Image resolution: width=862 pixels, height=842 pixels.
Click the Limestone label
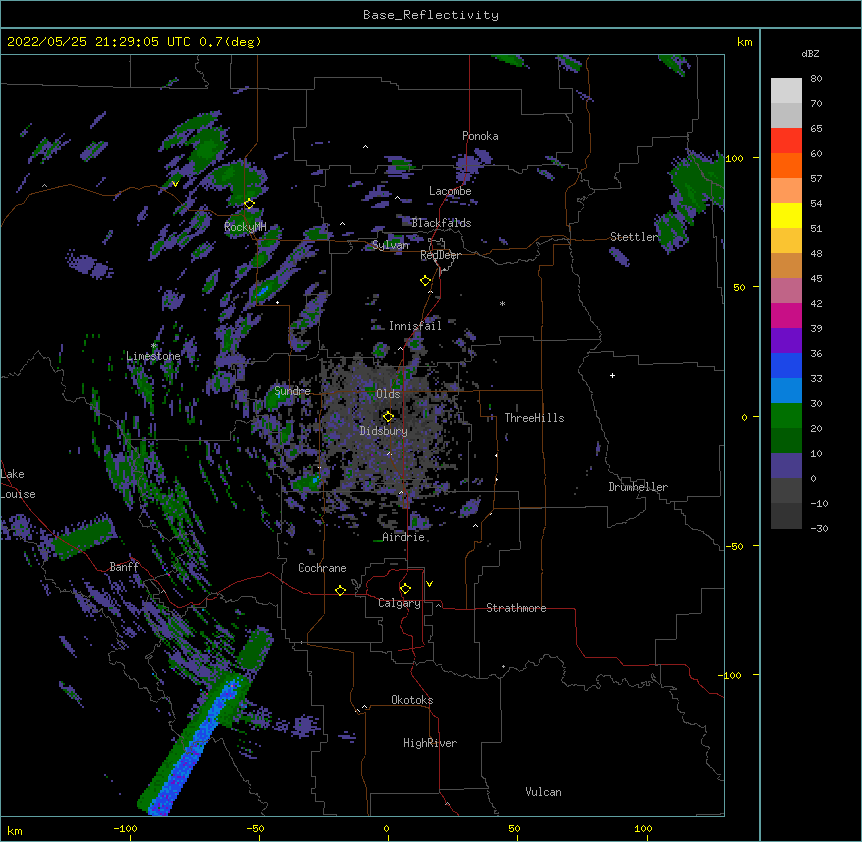[153, 356]
